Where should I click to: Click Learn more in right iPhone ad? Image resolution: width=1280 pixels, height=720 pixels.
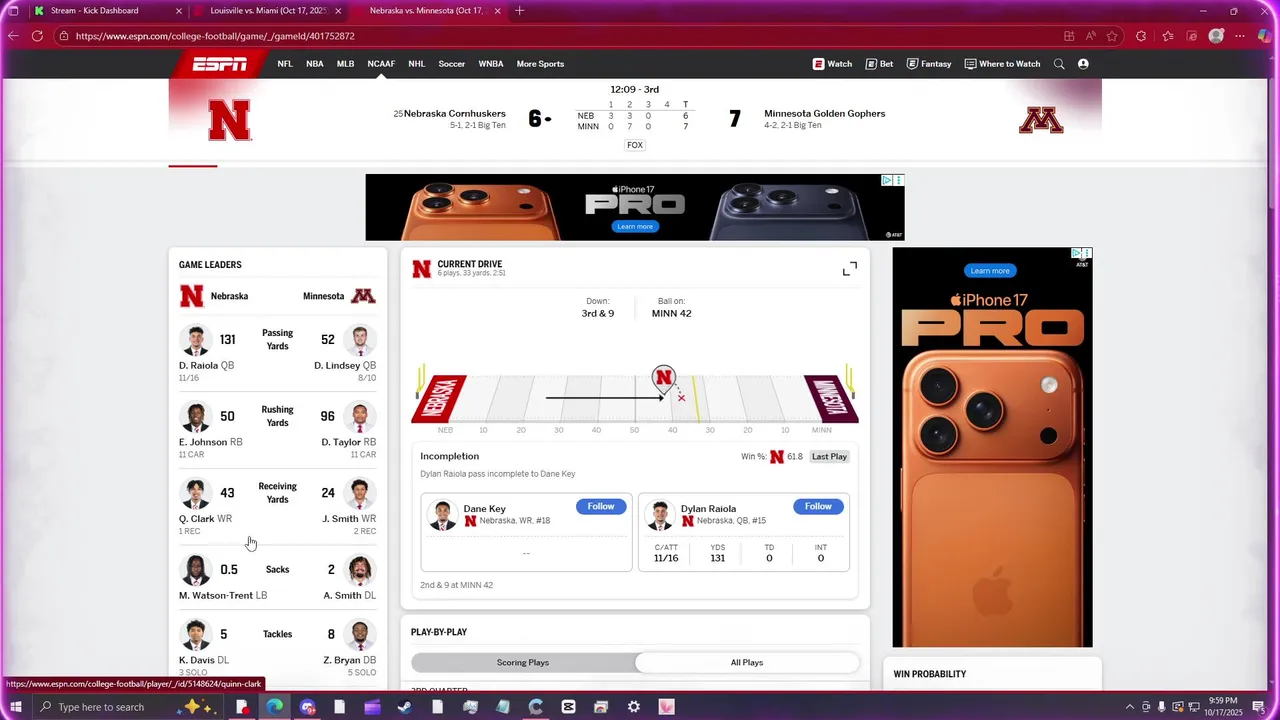coord(990,271)
